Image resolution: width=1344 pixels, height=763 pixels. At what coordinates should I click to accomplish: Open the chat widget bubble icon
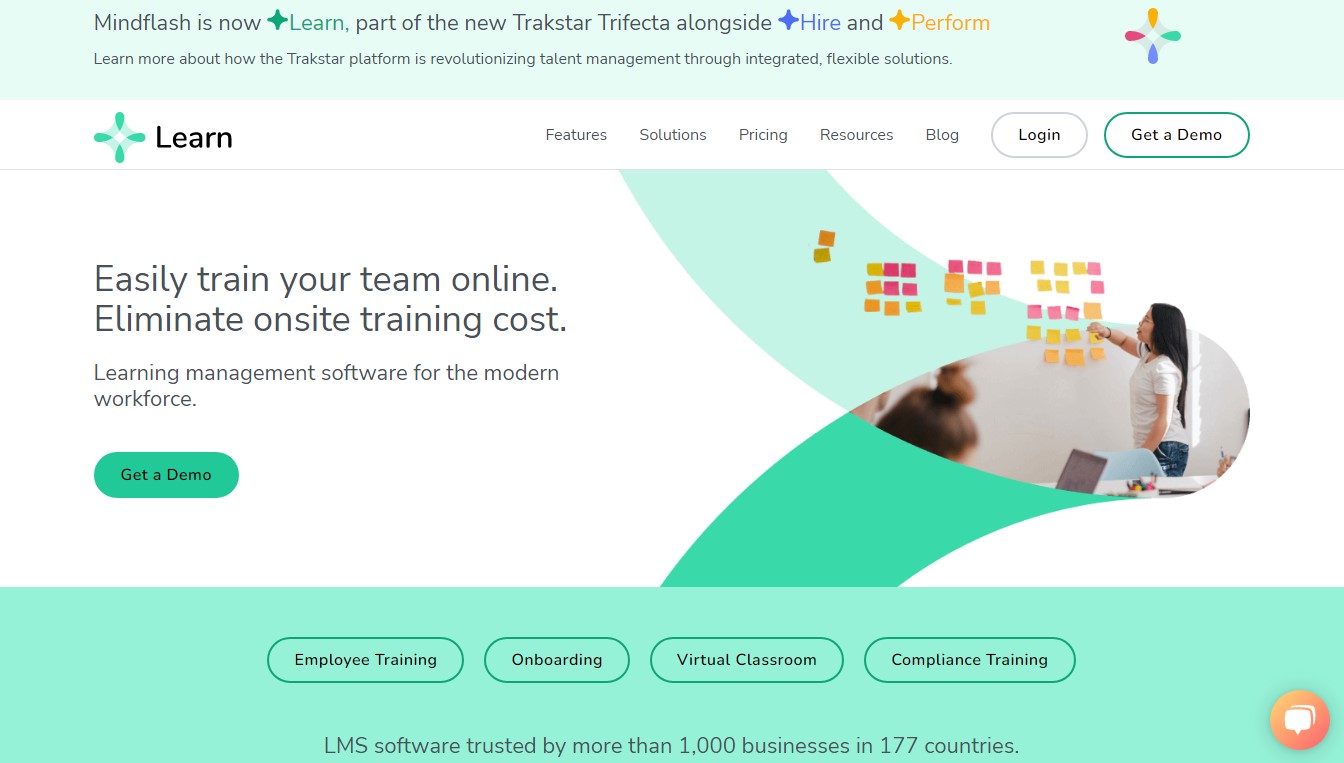click(x=1298, y=720)
